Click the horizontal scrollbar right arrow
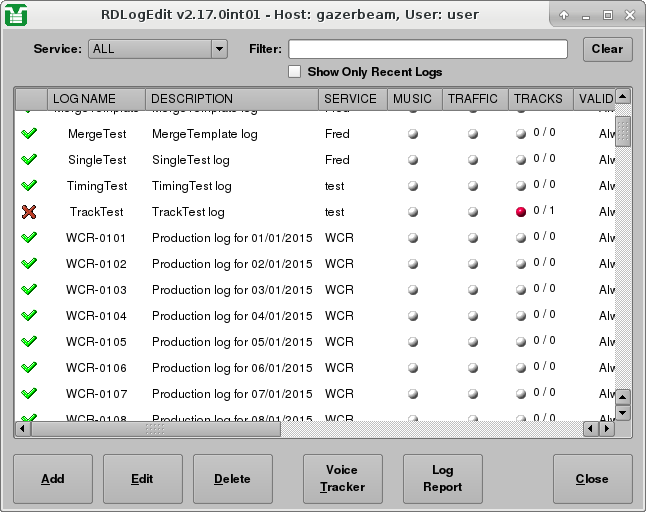 606,429
